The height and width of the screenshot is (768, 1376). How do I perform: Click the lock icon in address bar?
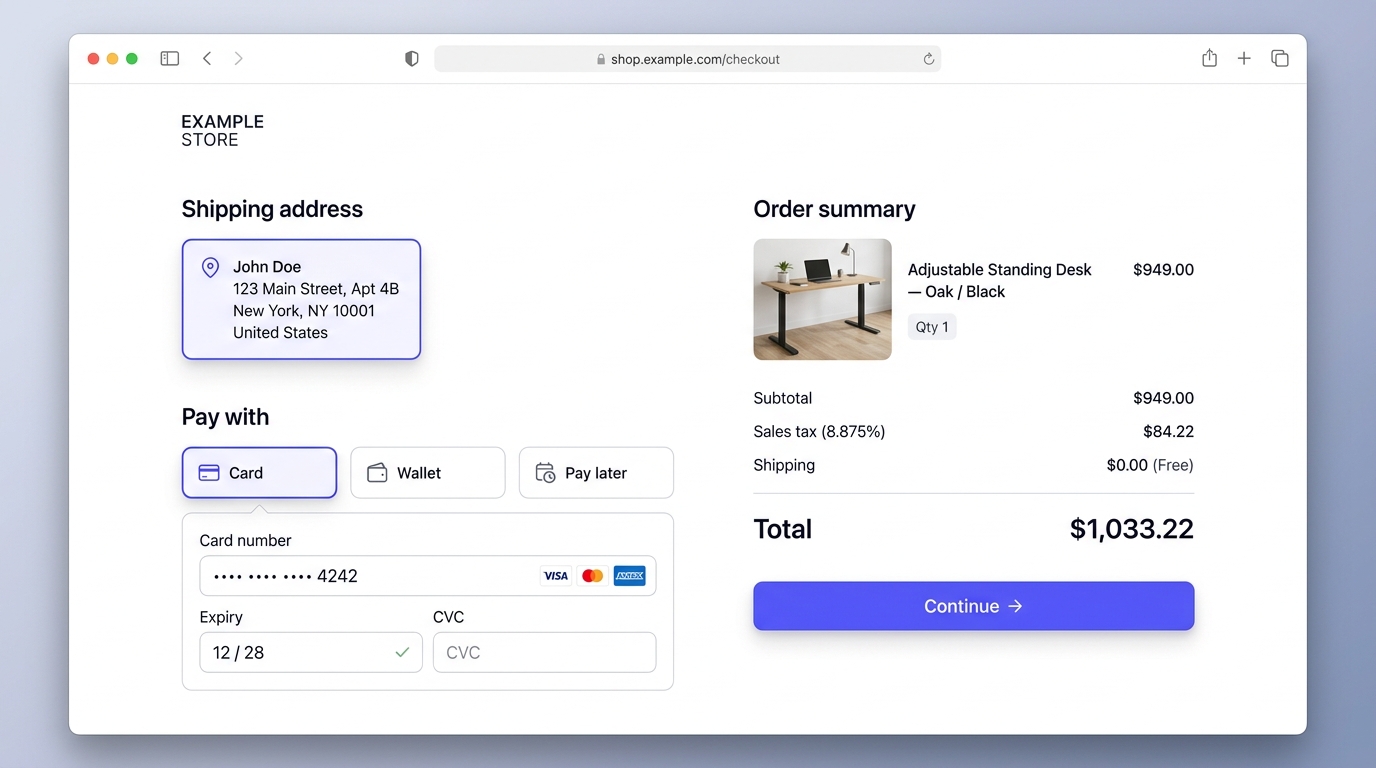[601, 59]
